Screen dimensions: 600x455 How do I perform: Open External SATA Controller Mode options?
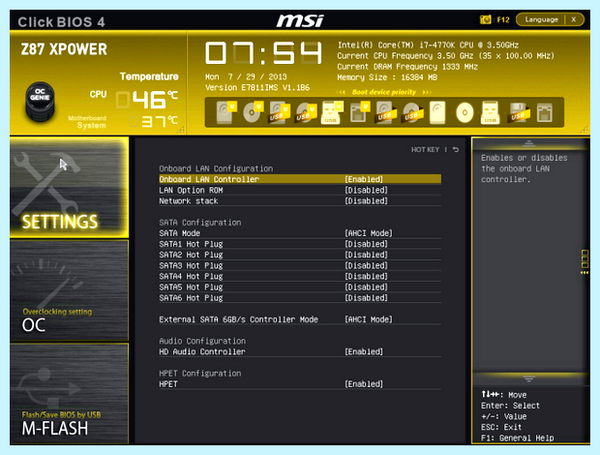368,320
